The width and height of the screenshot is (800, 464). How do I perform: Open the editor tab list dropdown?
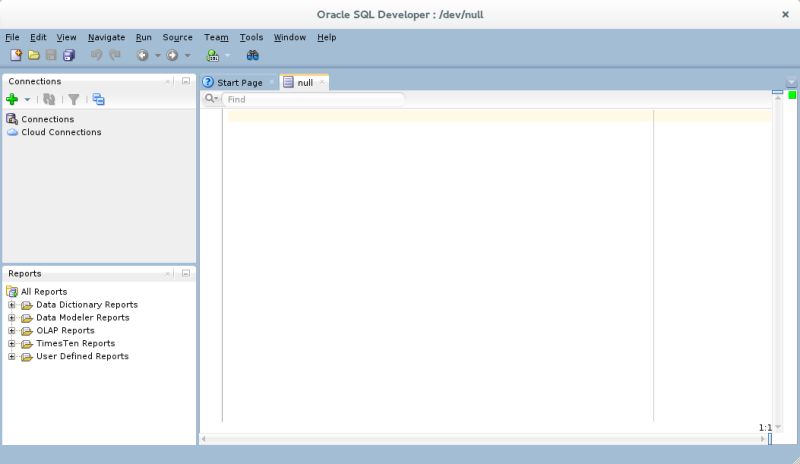tap(791, 82)
